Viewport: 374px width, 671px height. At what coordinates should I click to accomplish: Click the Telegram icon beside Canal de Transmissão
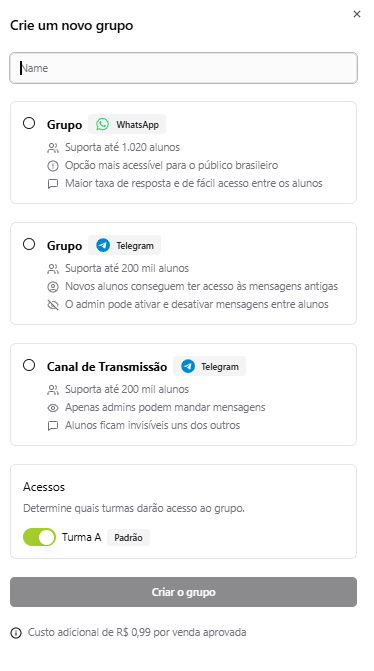coord(188,366)
